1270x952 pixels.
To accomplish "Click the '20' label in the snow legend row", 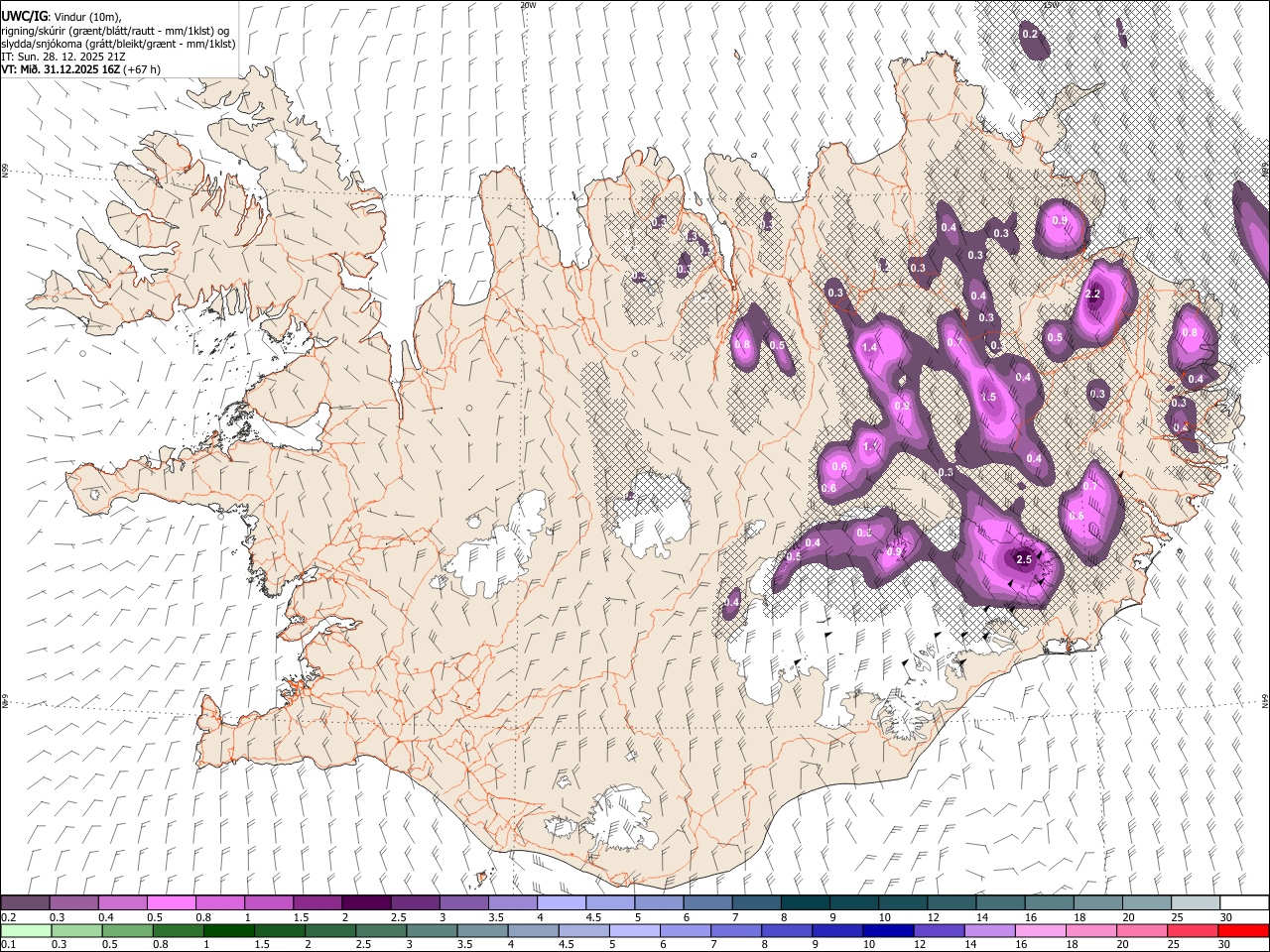I will pyautogui.click(x=1128, y=917).
